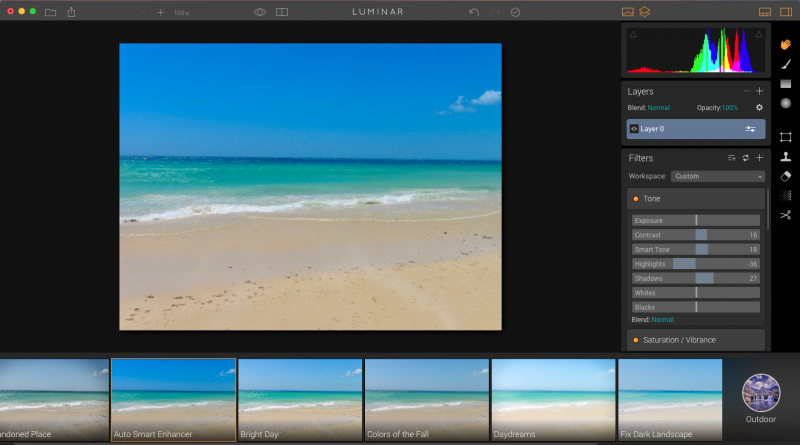Apply the Abandoned Place preset
Screen dimensions: 800x445
click(x=55, y=400)
